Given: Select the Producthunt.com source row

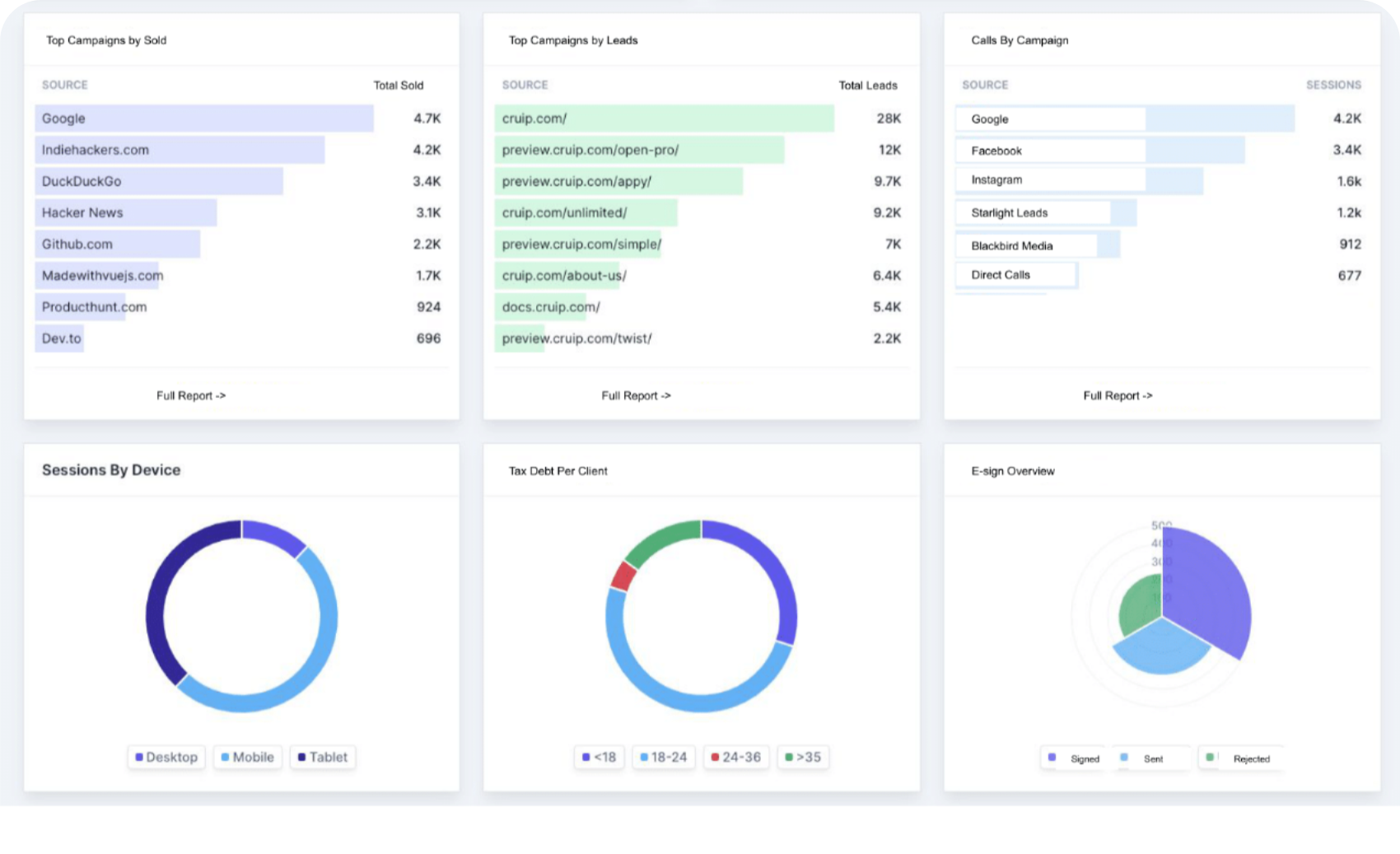Looking at the screenshot, I should (x=241, y=306).
